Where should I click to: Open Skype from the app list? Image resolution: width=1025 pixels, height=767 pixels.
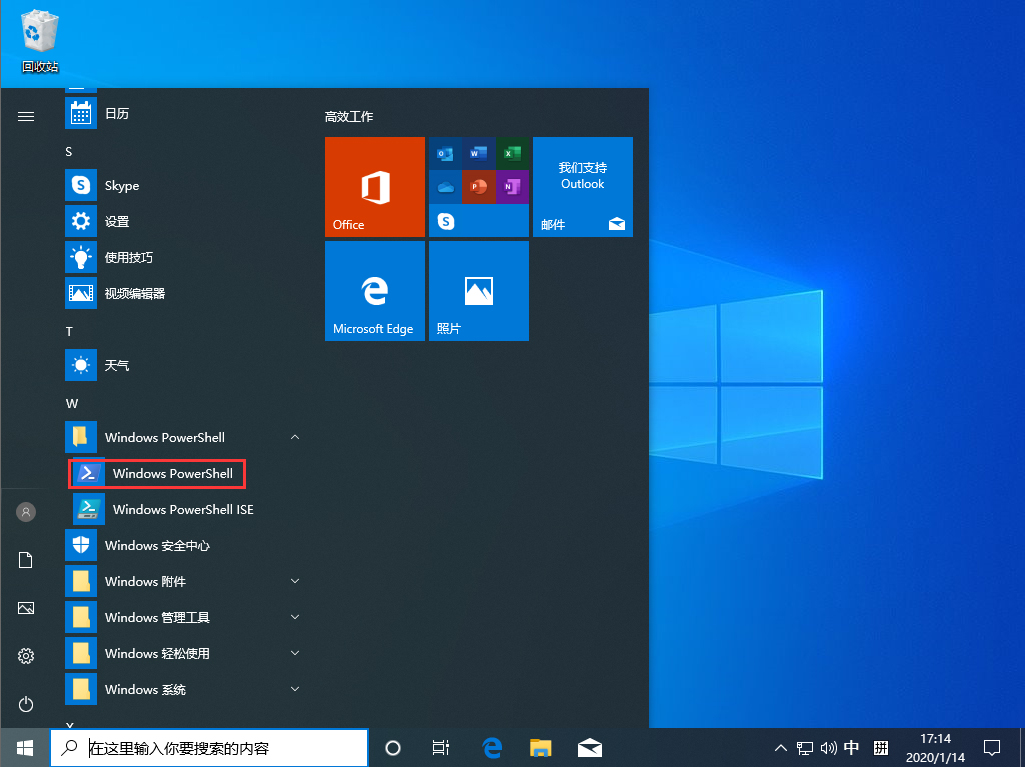point(122,185)
